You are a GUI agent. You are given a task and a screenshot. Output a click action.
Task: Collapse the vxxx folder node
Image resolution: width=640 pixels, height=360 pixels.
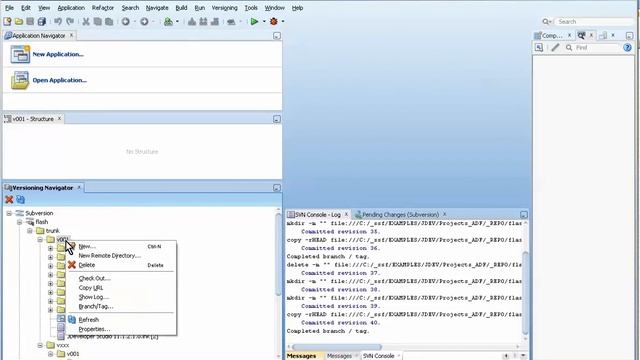point(40,345)
